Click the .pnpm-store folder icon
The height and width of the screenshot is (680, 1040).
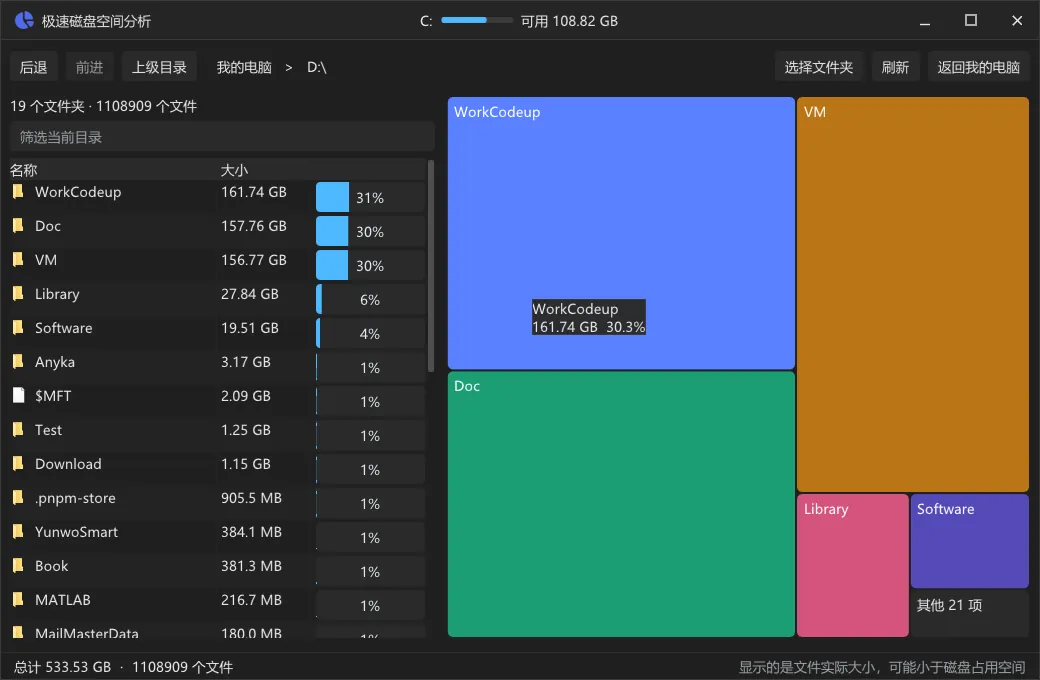point(19,498)
